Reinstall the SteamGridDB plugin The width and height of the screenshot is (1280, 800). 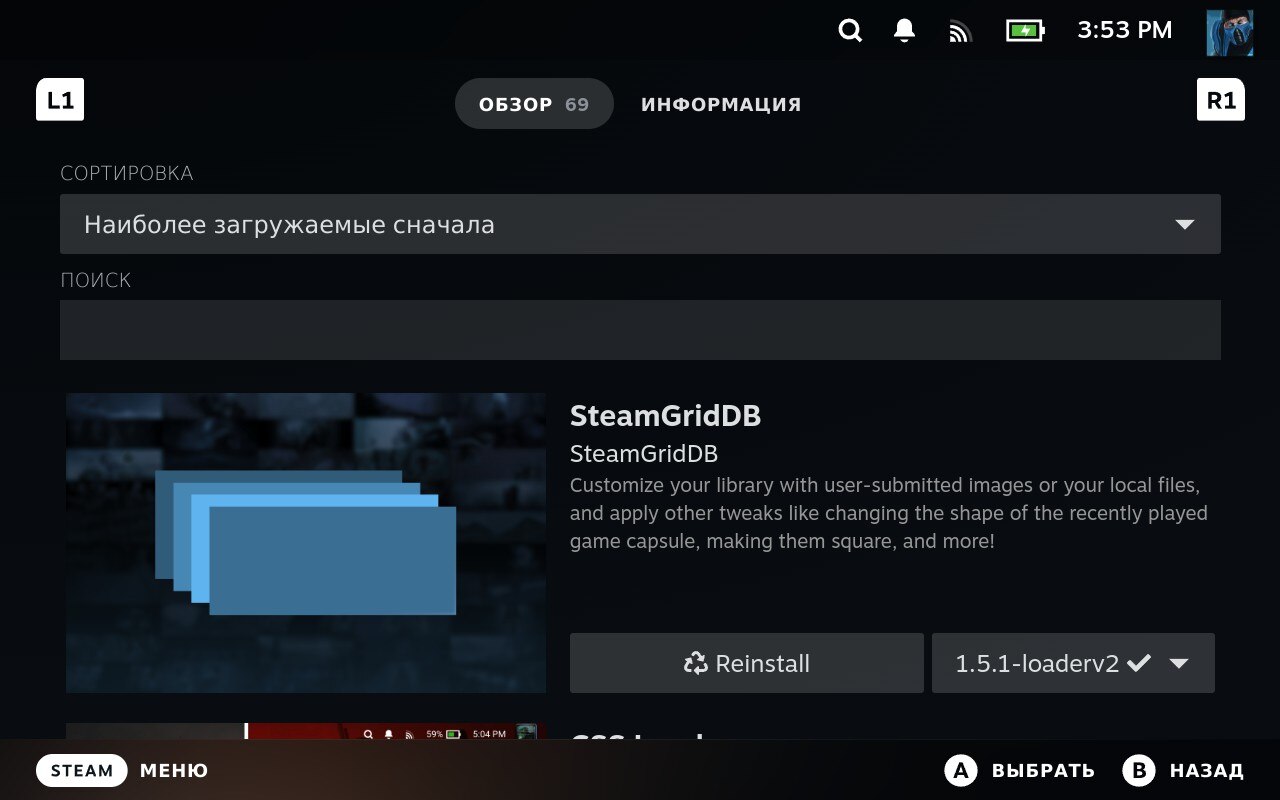coord(747,663)
